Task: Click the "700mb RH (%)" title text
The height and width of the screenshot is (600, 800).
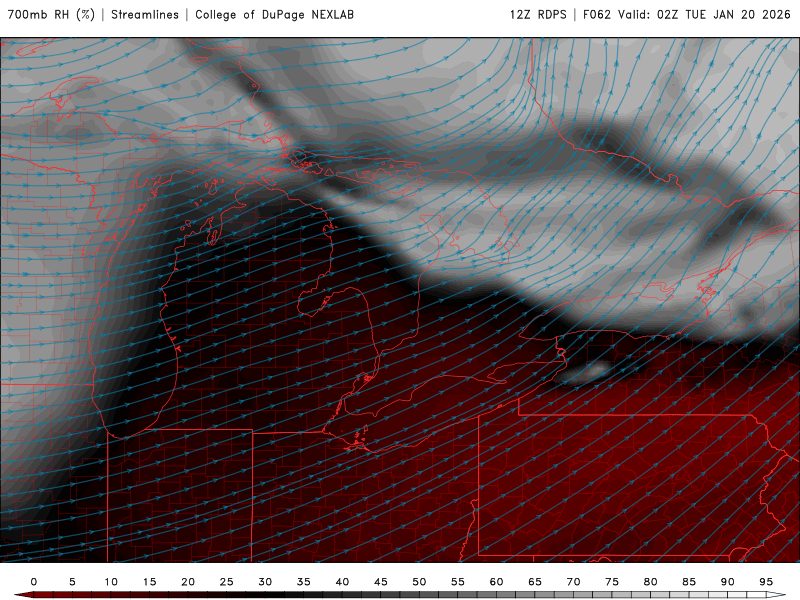Action: click(52, 15)
